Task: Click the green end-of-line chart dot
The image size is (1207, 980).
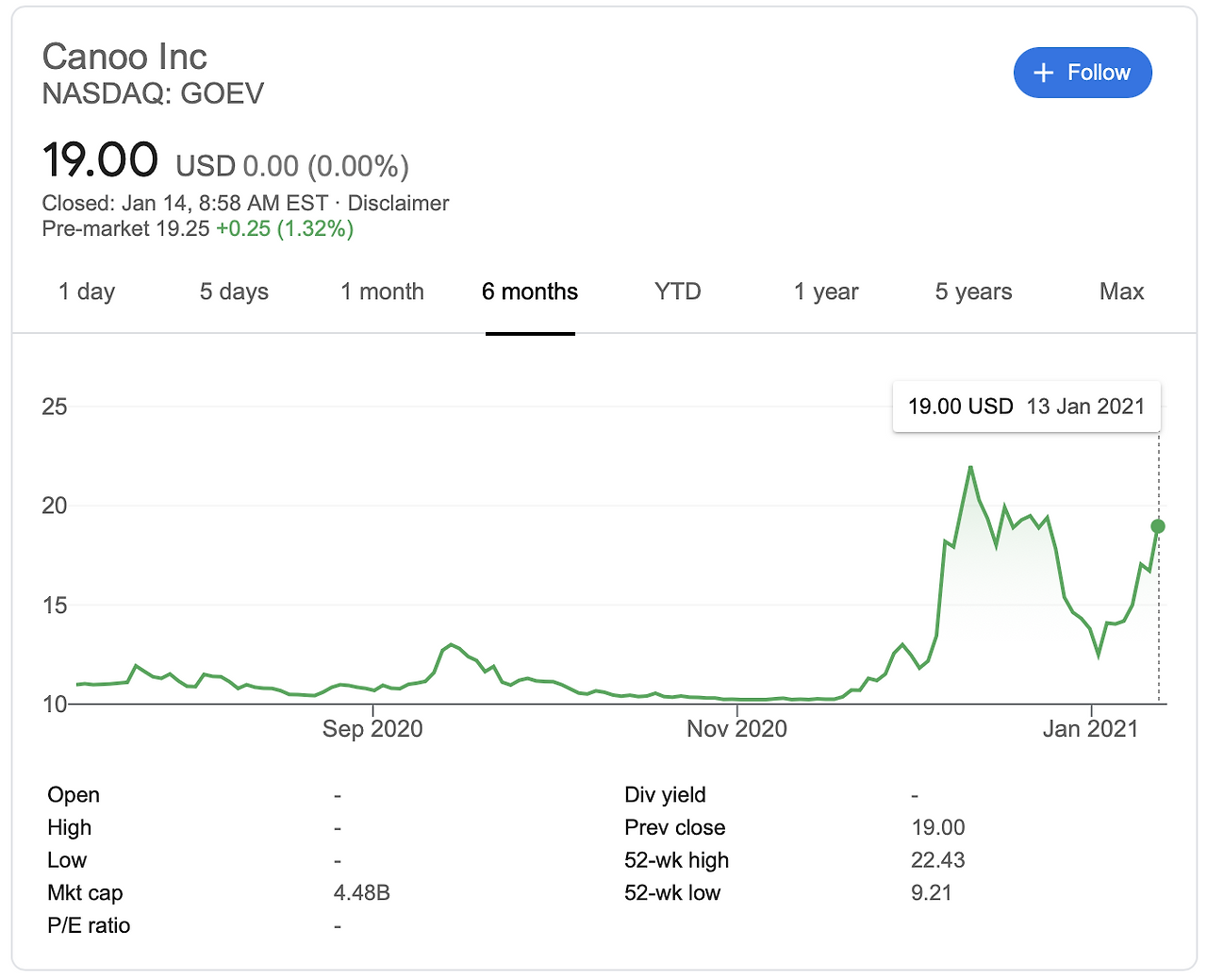Action: coord(1158,526)
